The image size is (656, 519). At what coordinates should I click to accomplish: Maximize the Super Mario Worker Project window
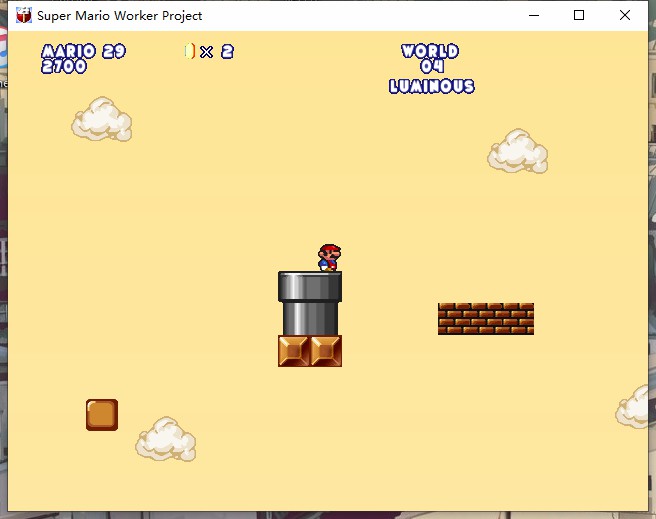tap(579, 15)
